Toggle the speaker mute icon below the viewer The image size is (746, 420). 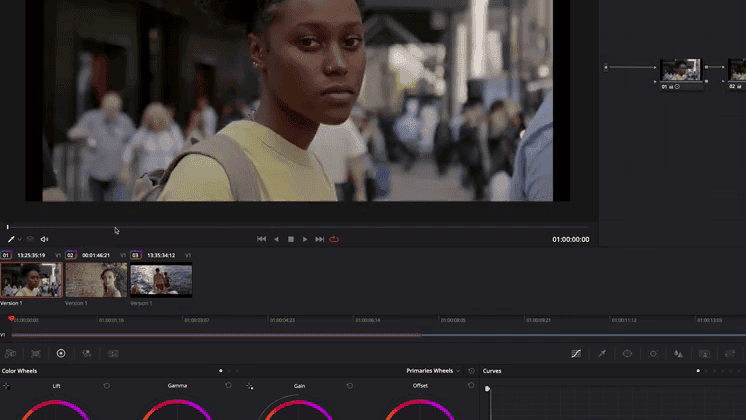[x=44, y=239]
